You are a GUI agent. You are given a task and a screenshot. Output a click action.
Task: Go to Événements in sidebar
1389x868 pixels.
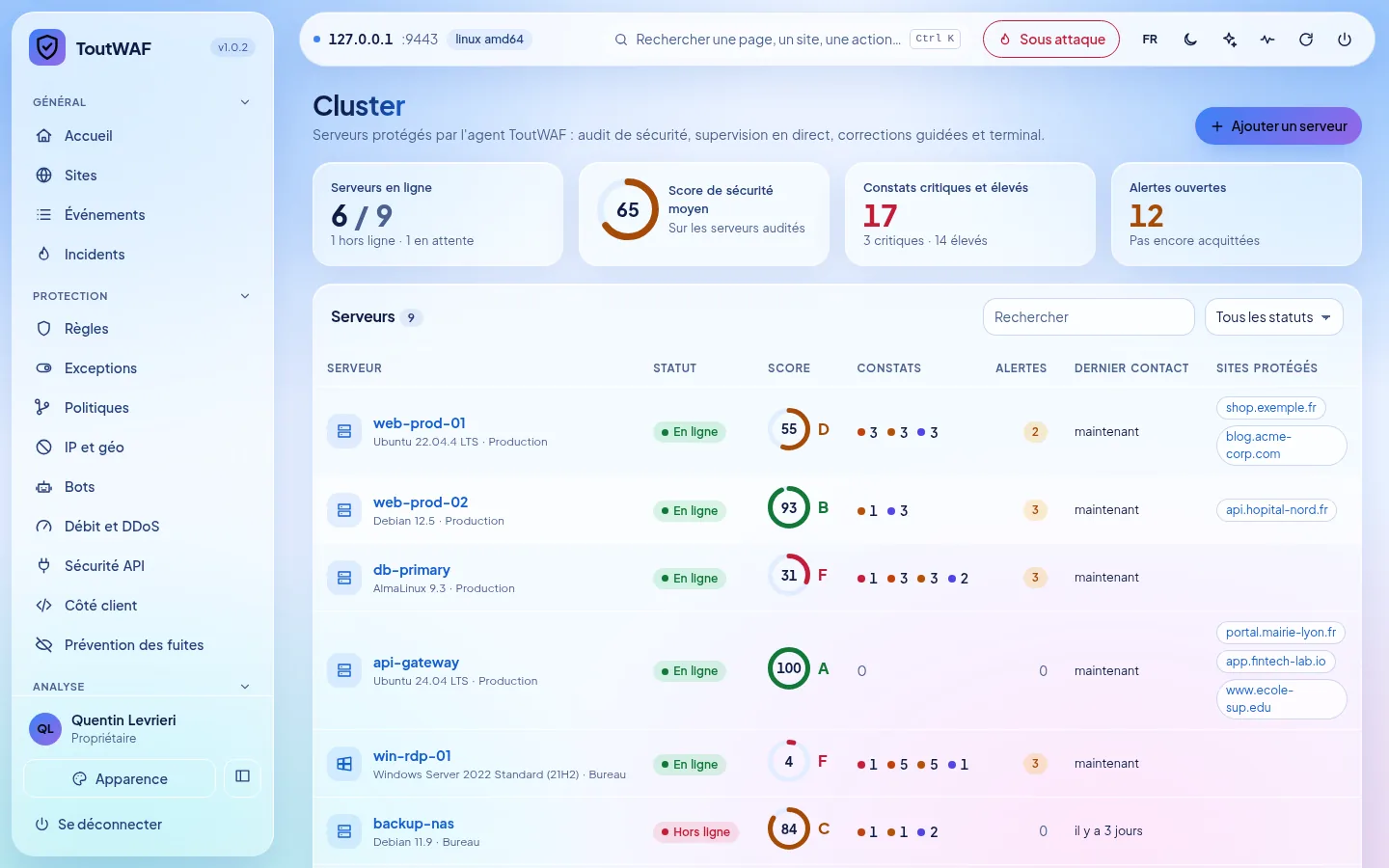(x=143, y=215)
